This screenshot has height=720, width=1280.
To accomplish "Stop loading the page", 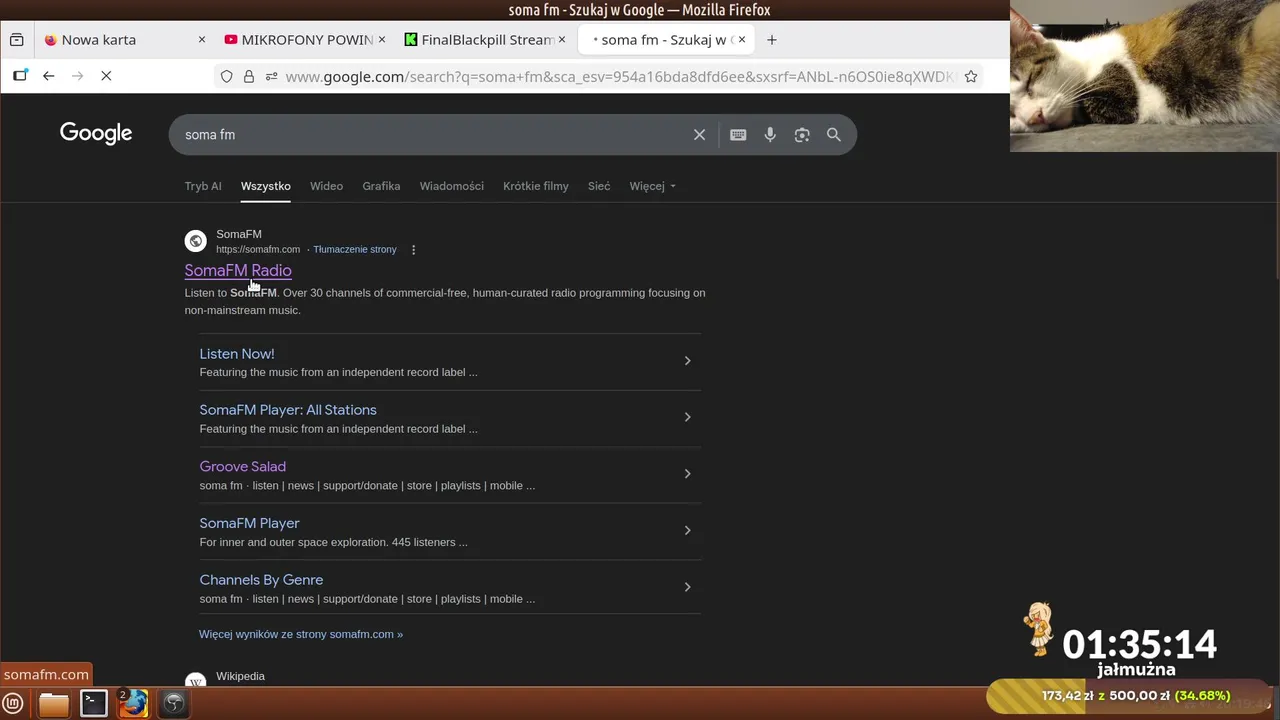I will 106,76.
